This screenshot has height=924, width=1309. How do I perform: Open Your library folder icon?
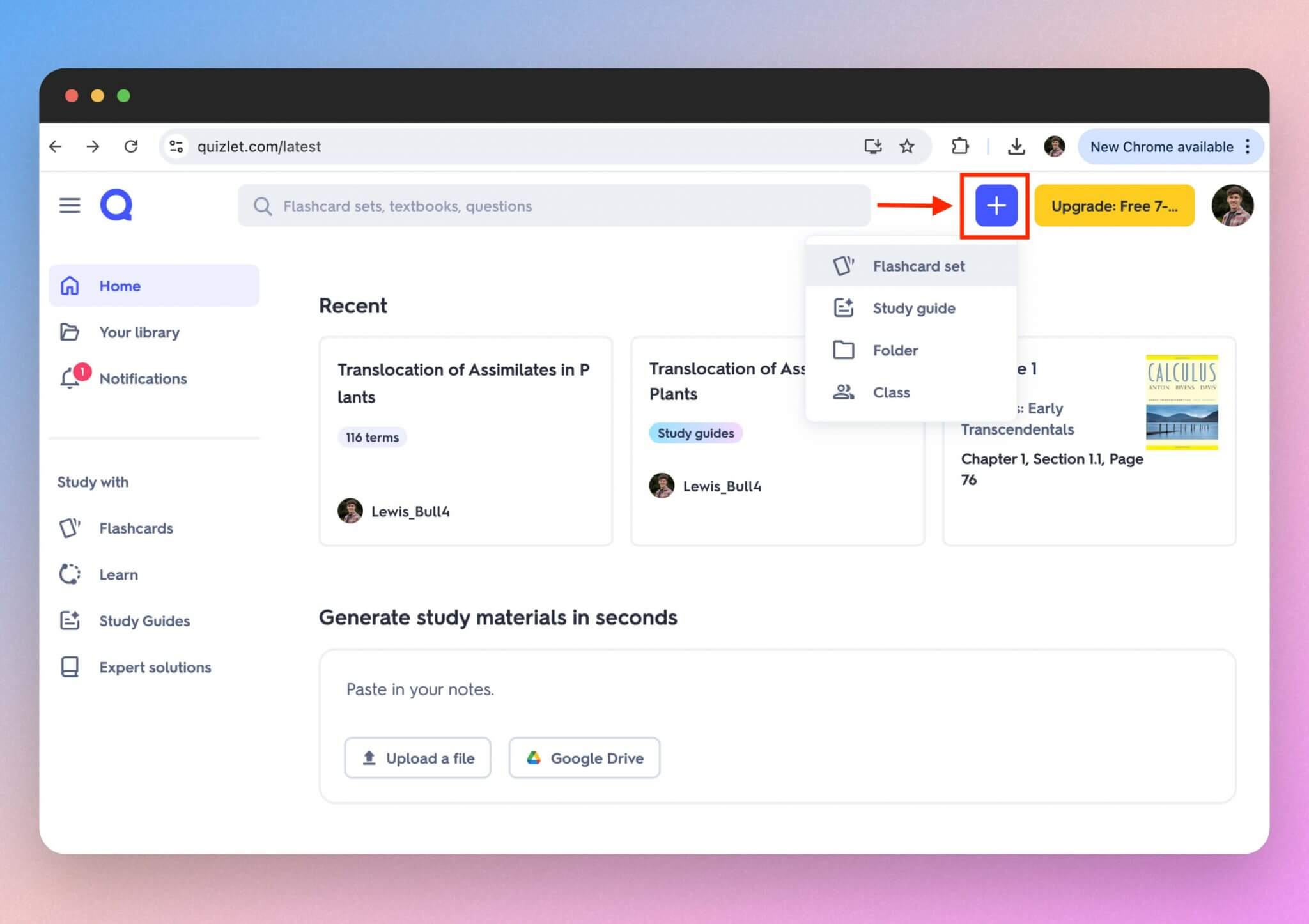tap(70, 332)
